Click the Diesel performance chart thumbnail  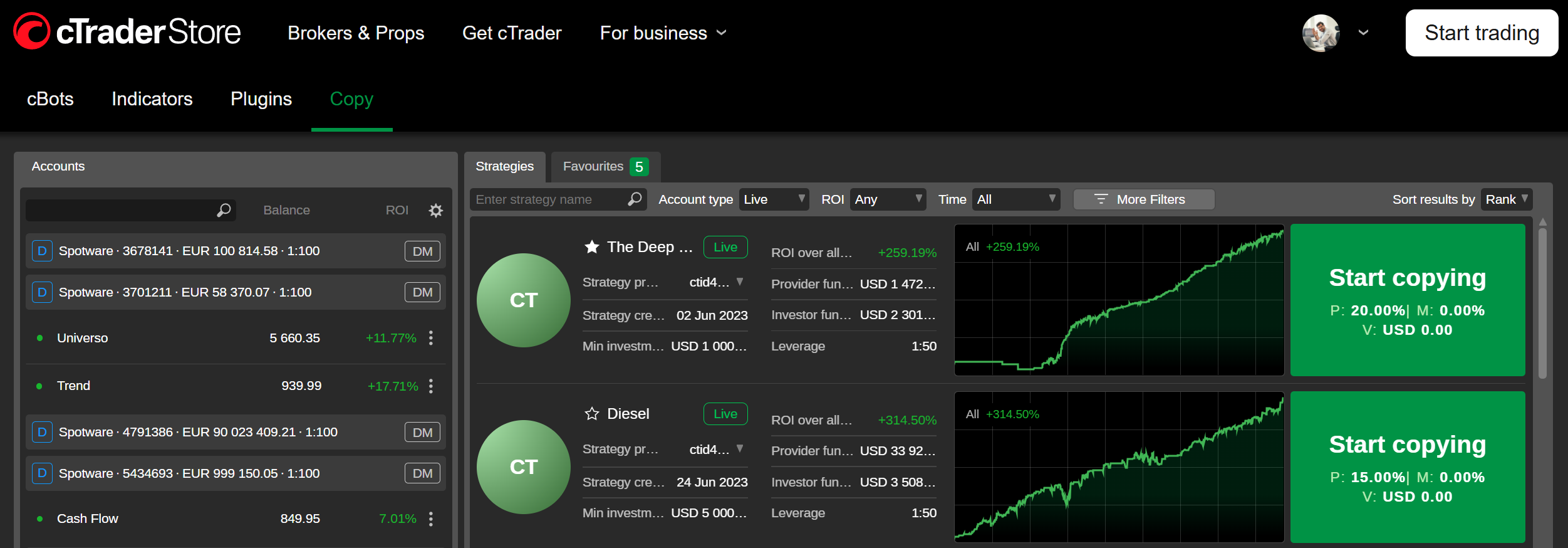pos(1119,467)
